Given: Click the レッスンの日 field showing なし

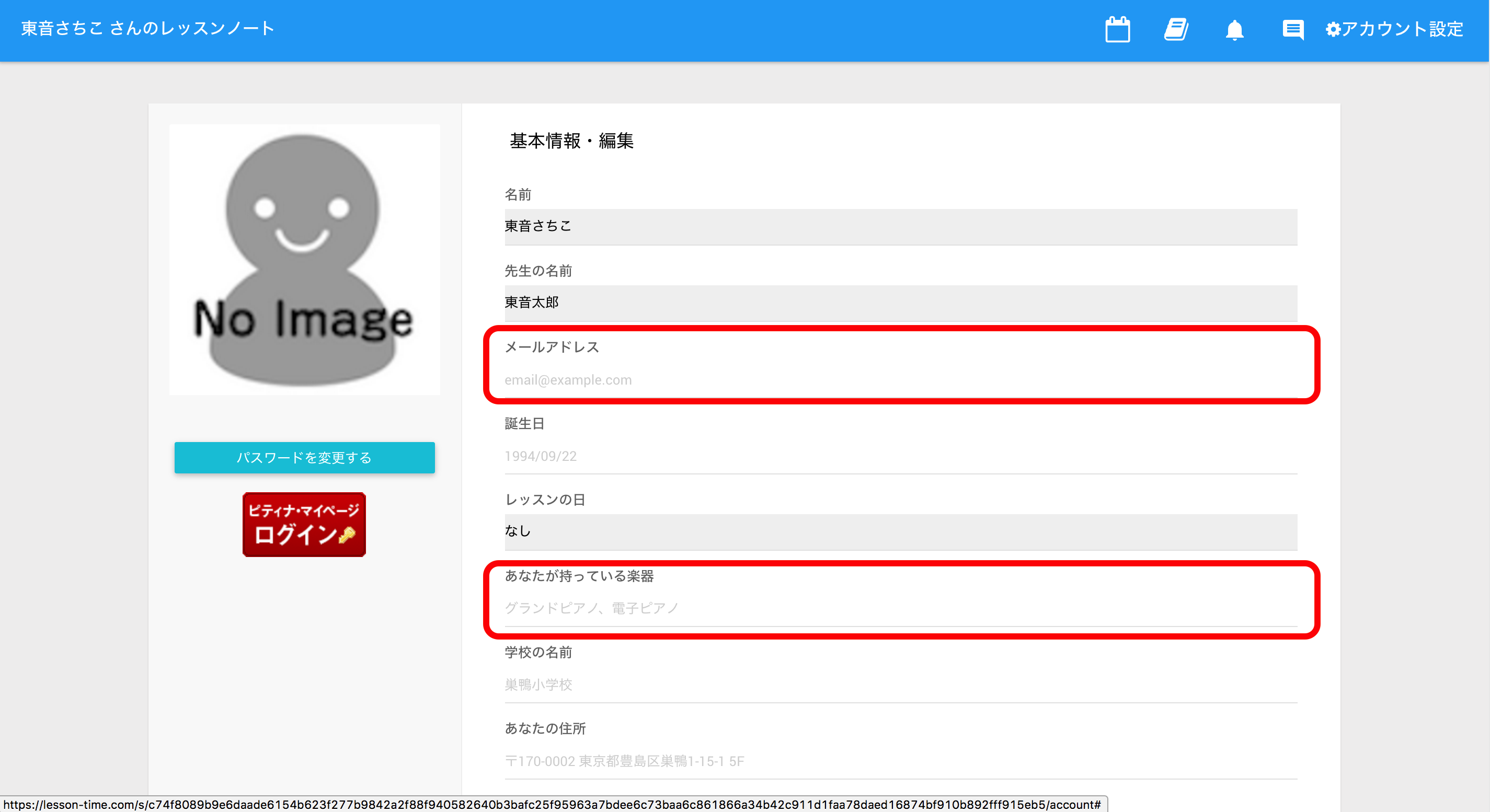Looking at the screenshot, I should pos(900,531).
